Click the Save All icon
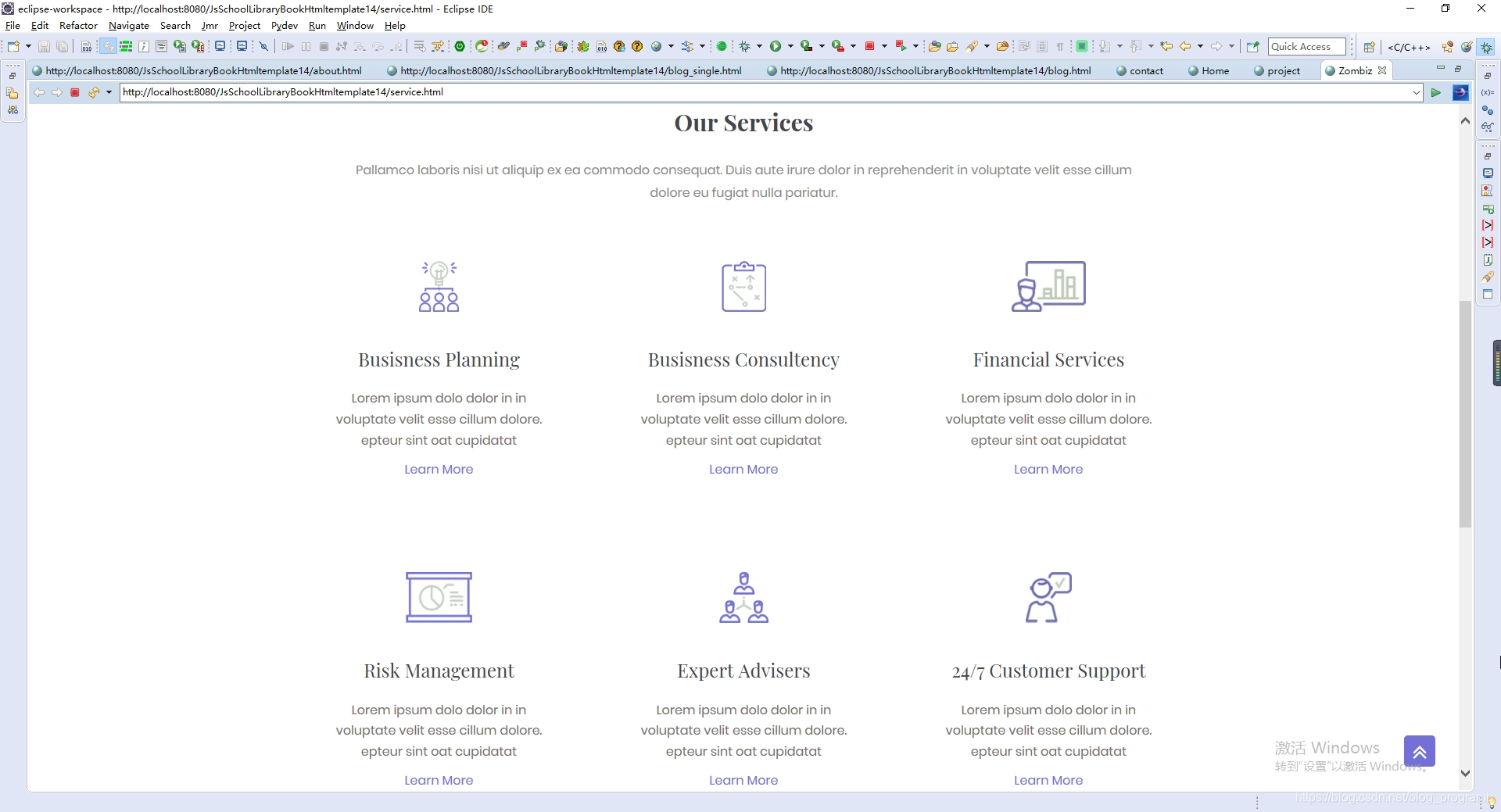The width and height of the screenshot is (1501, 812). 62,46
